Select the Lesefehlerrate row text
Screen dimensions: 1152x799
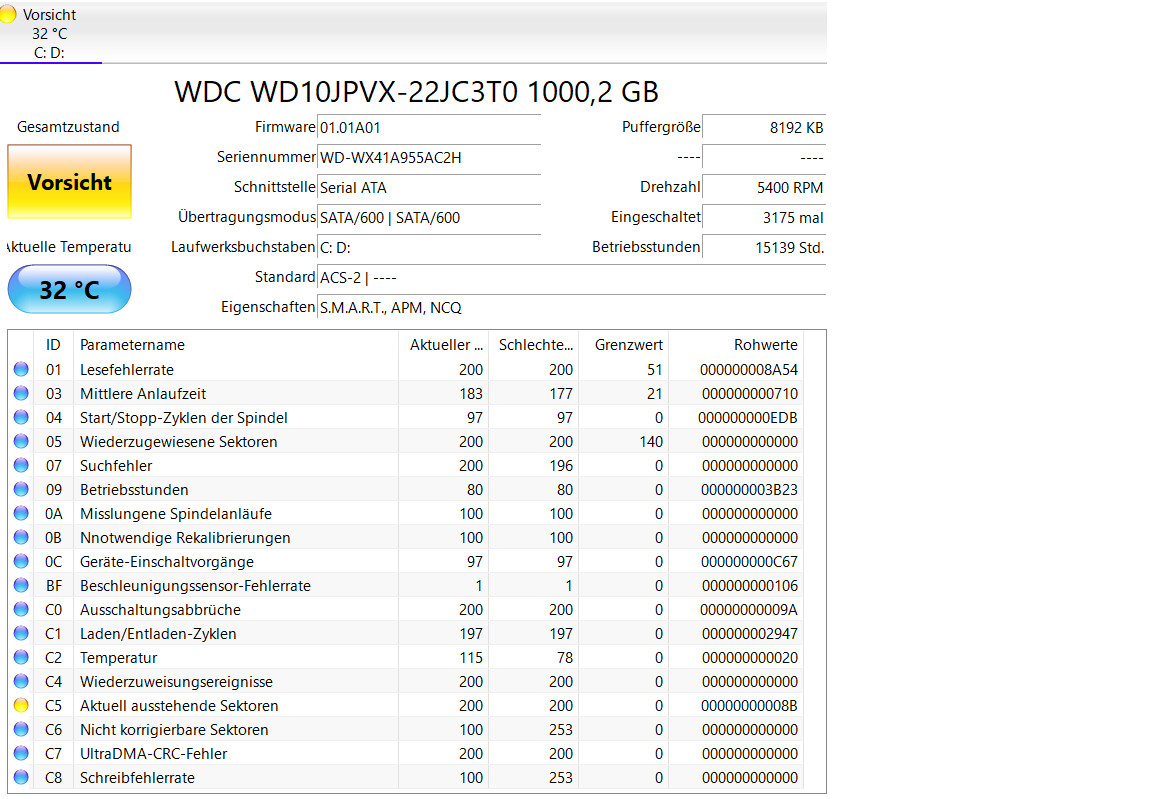(127, 370)
